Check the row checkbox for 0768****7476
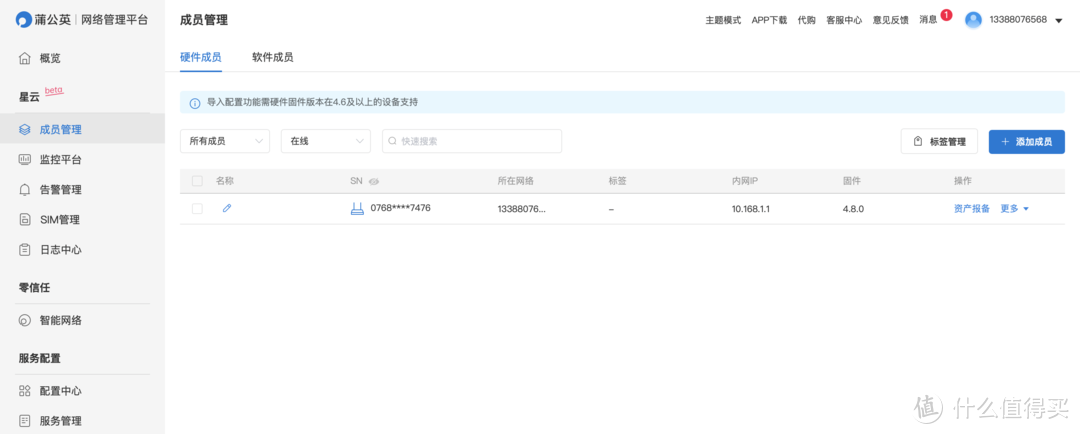 pyautogui.click(x=198, y=209)
